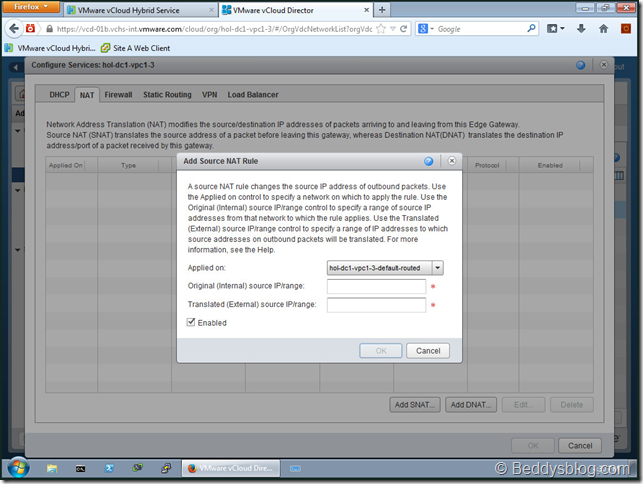
Task: Go back with browser back arrow
Action: [14, 29]
